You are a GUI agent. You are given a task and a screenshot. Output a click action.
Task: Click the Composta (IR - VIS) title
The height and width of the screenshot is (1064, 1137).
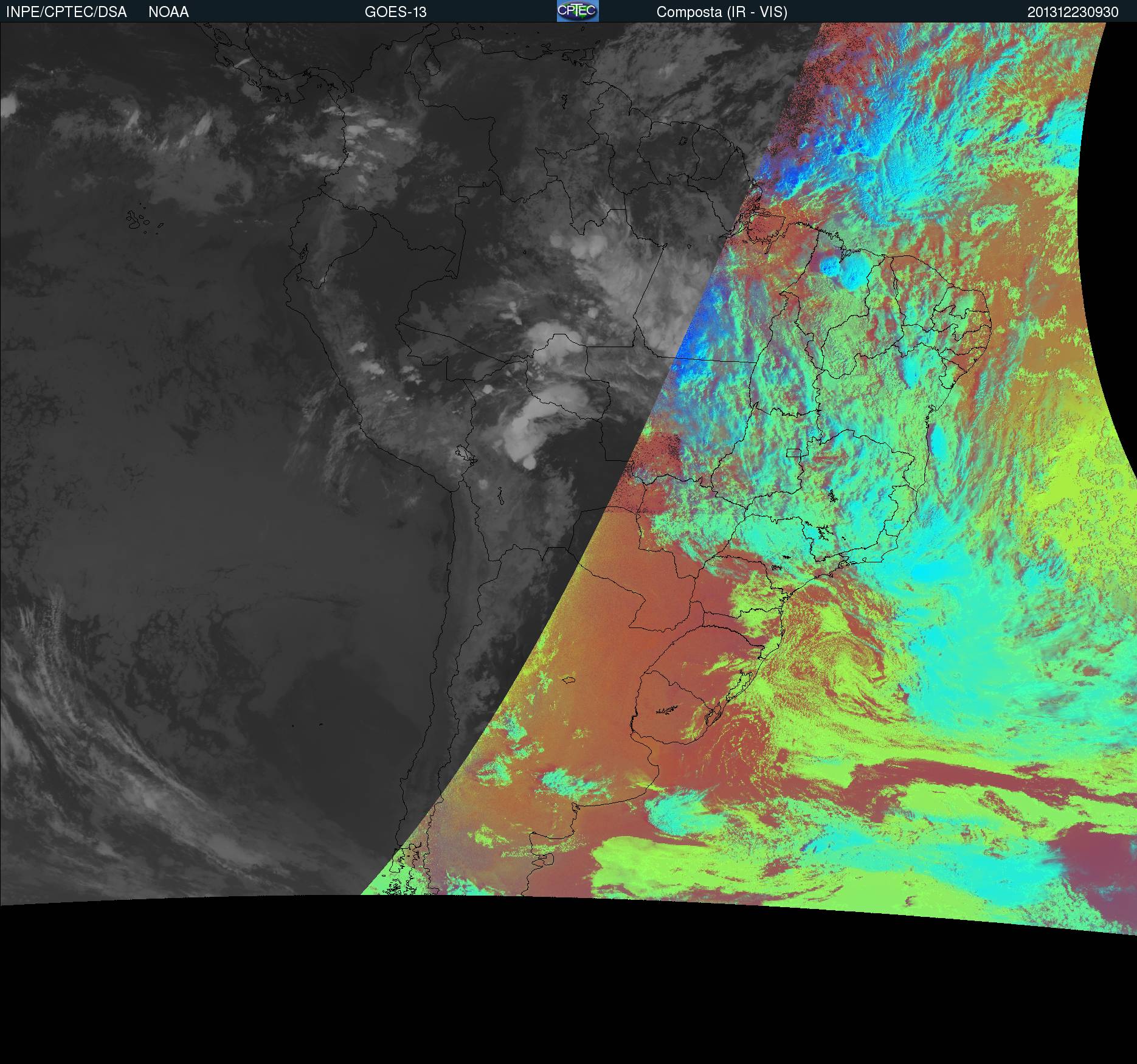722,12
